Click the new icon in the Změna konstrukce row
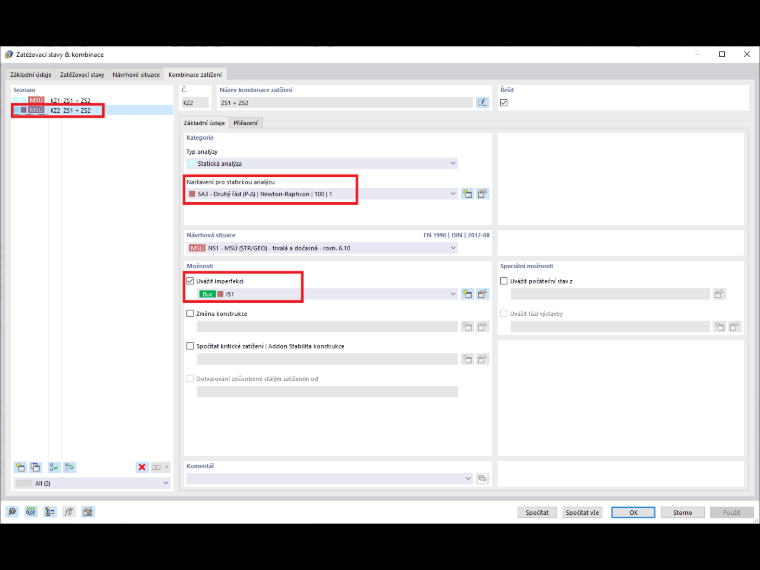 (467, 327)
